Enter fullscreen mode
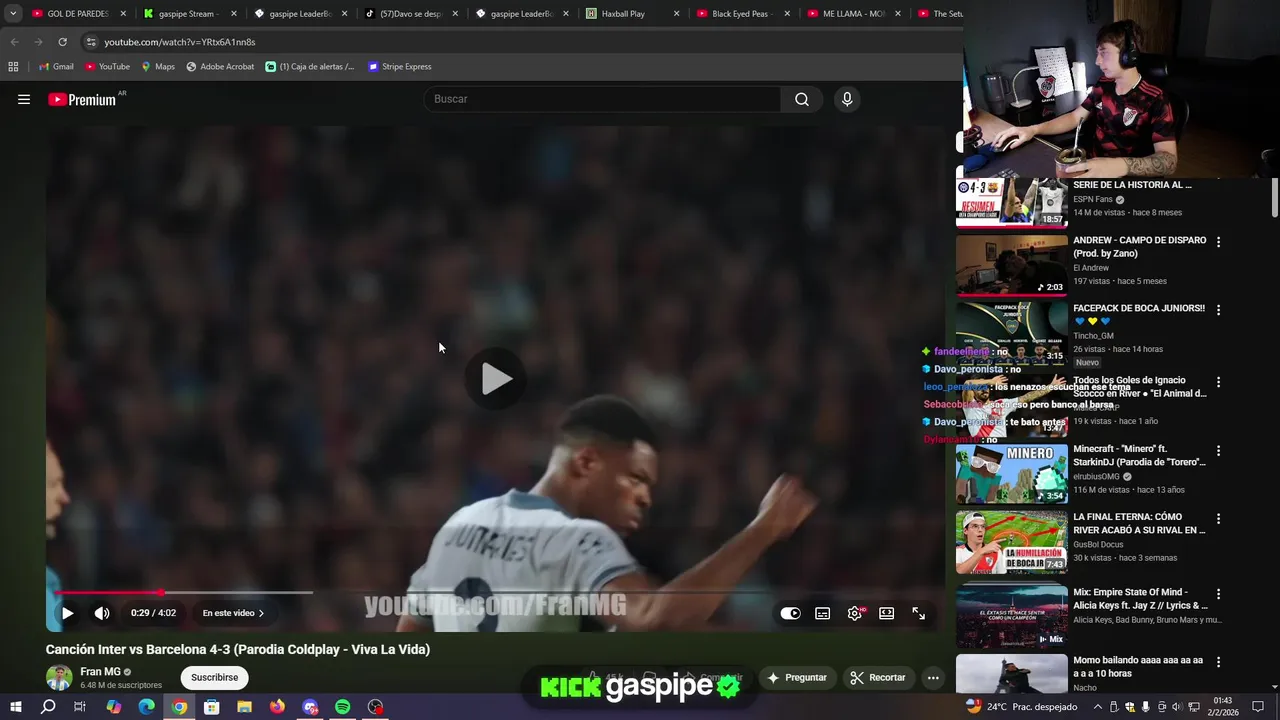This screenshot has height=720, width=1280. point(918,613)
